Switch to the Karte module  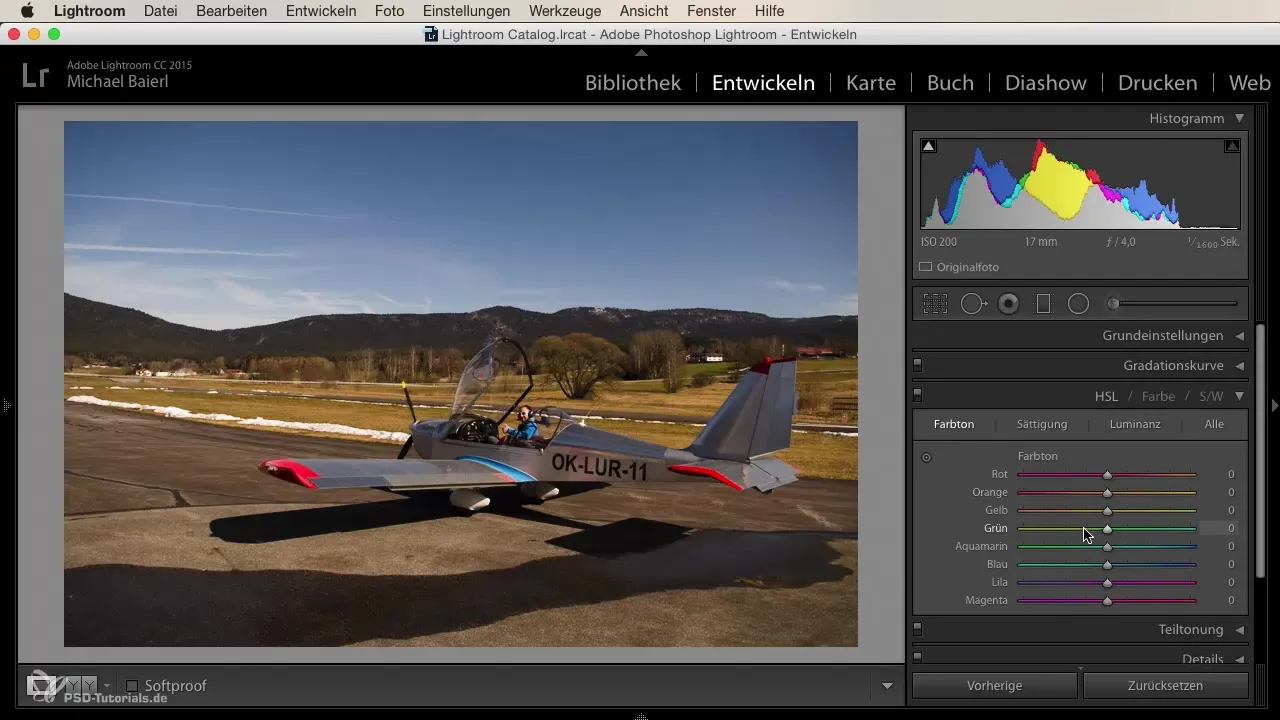tap(871, 83)
